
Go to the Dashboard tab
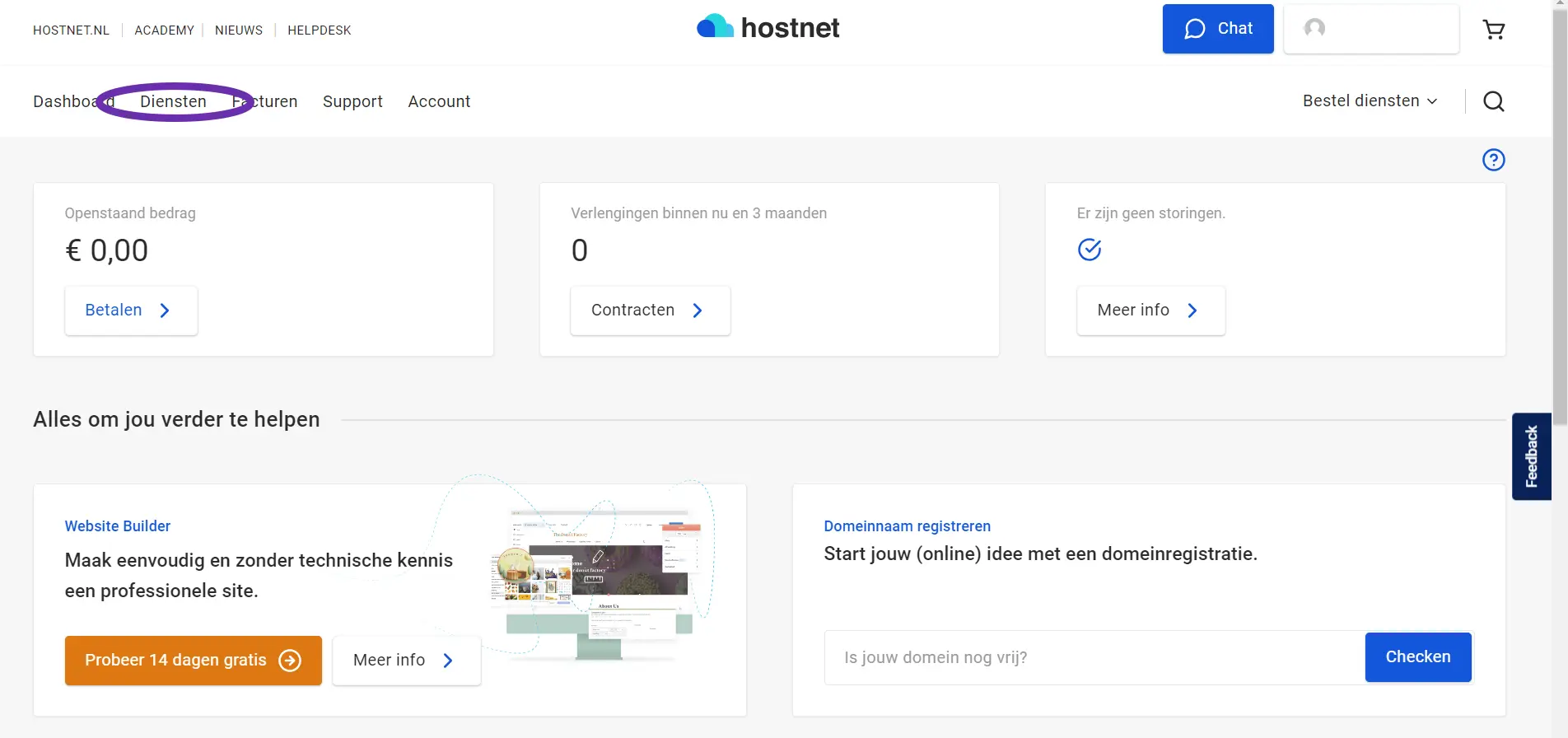click(x=73, y=101)
